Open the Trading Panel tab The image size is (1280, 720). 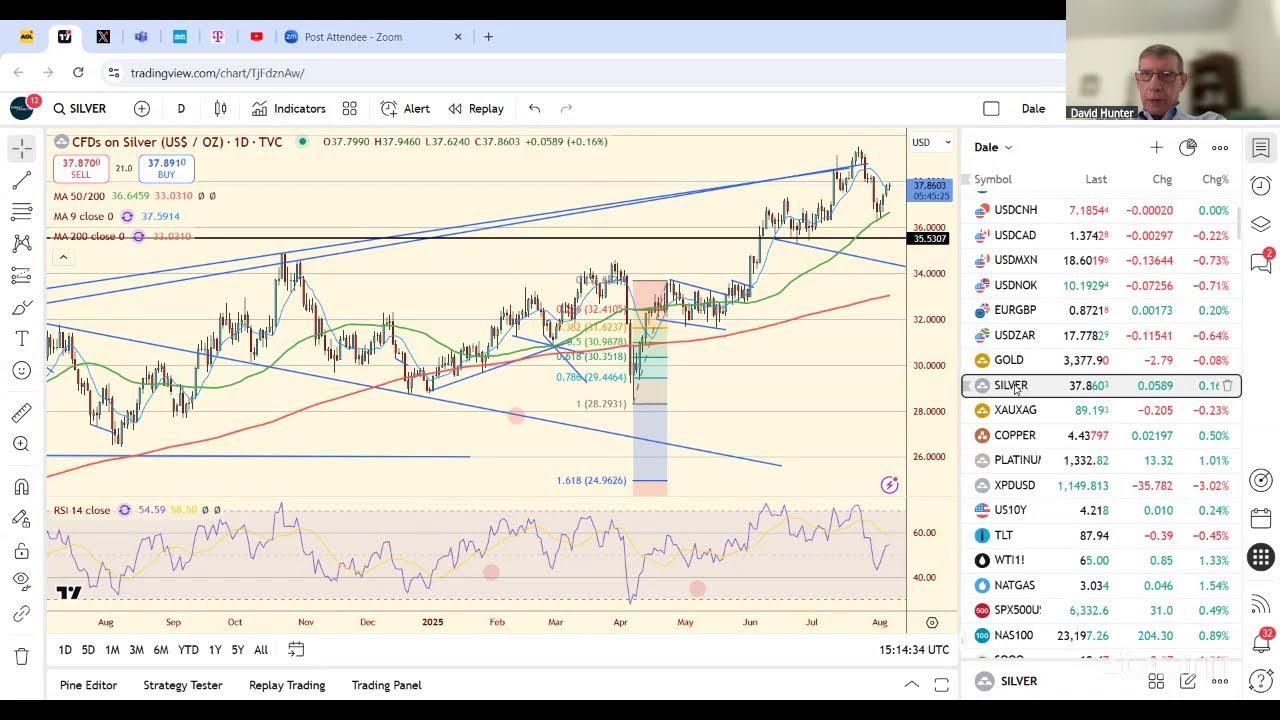click(x=386, y=685)
